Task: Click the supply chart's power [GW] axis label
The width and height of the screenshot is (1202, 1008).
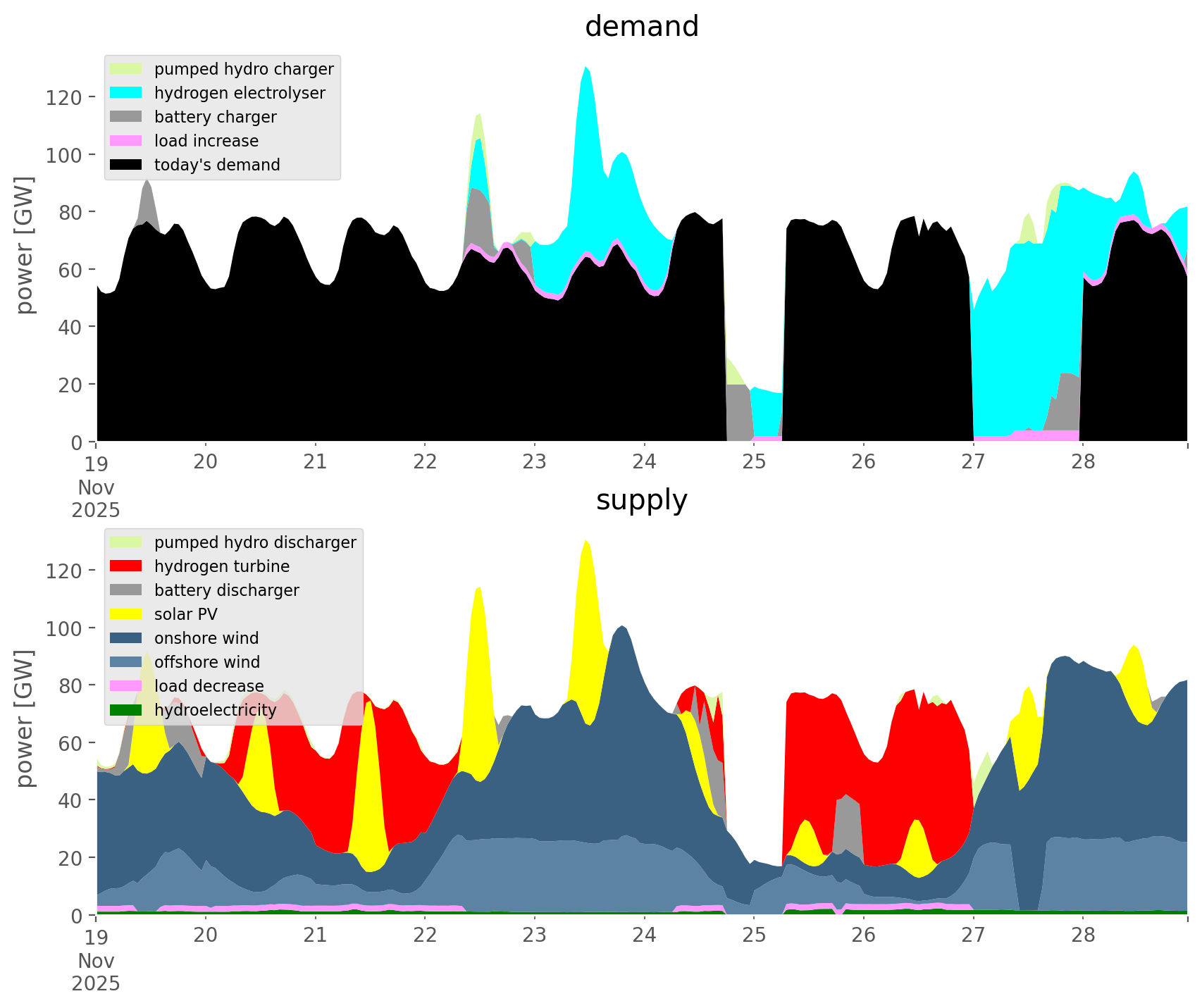Action: [25, 718]
